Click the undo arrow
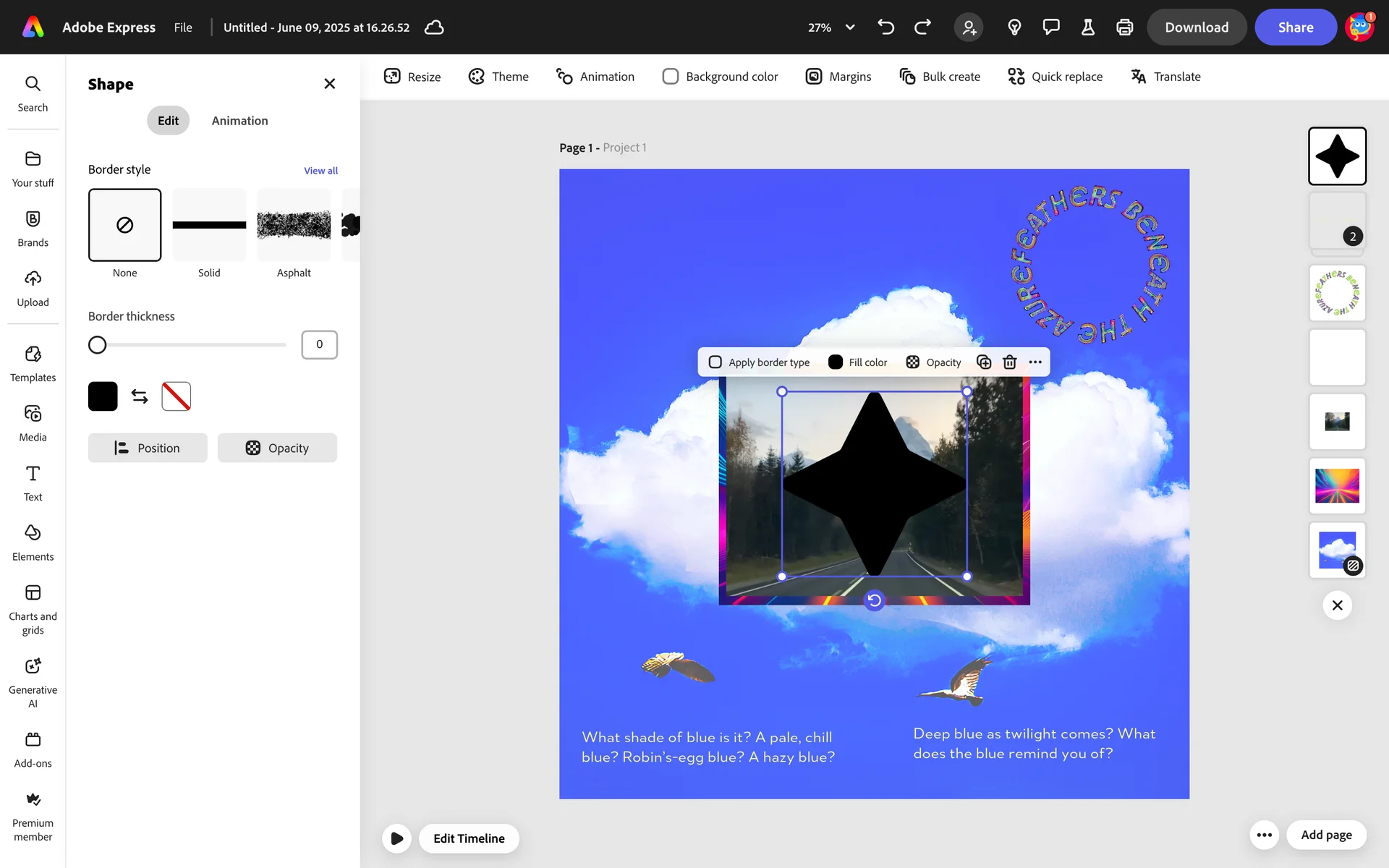The width and height of the screenshot is (1389, 868). pyautogui.click(x=885, y=27)
